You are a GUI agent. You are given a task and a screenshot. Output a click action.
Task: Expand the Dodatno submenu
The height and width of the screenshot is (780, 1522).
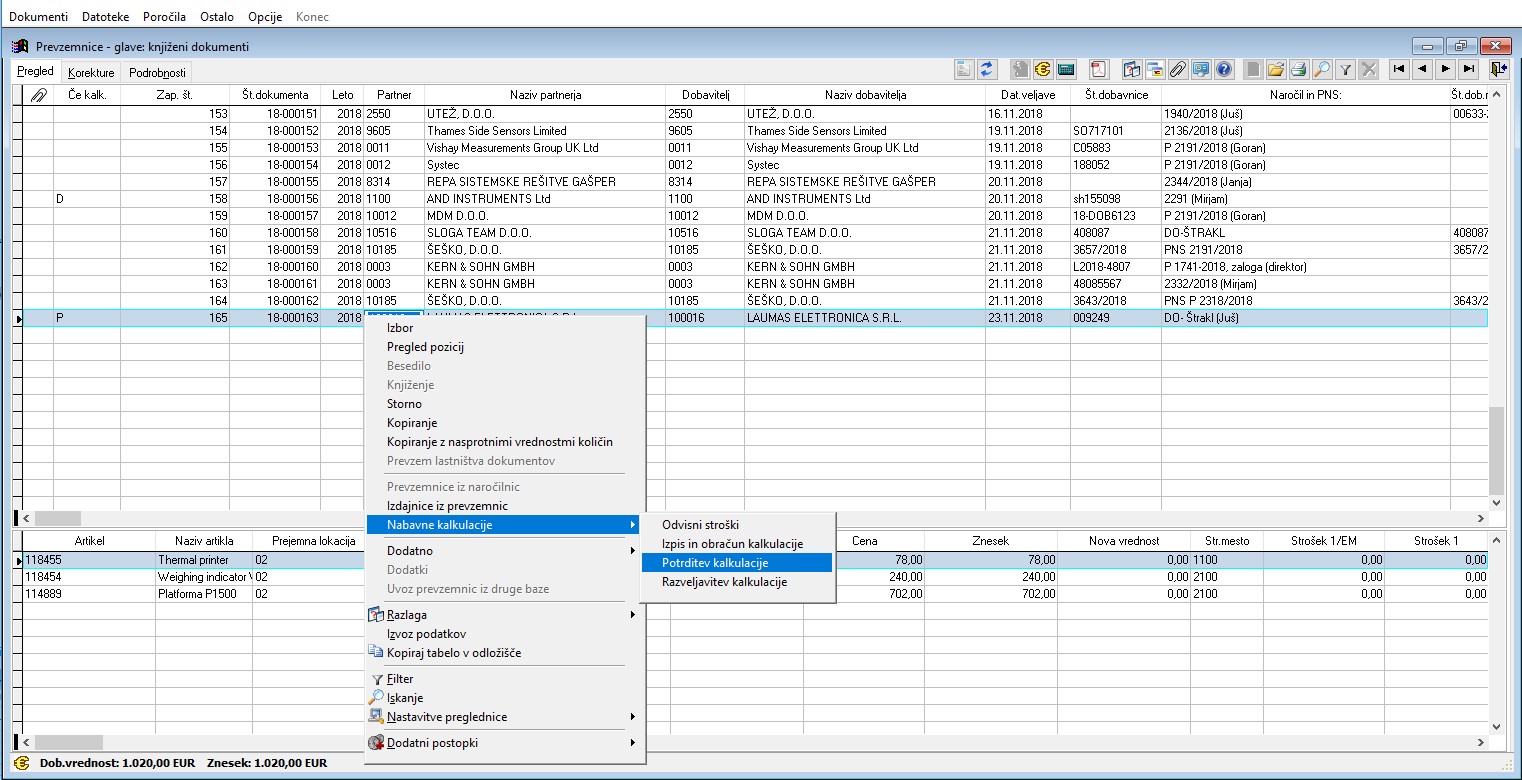(503, 551)
